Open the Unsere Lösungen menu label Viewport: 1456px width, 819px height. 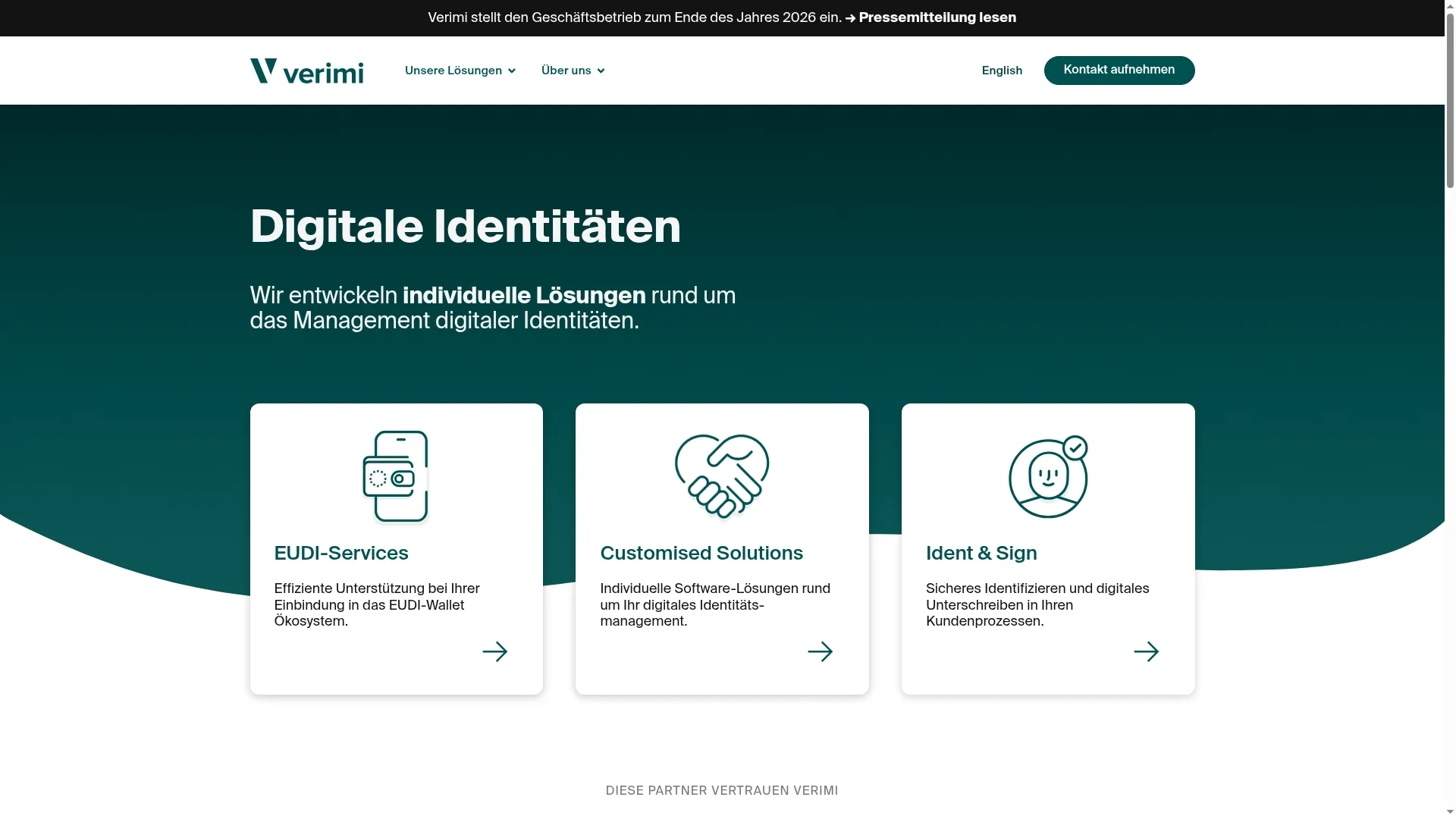pos(453,71)
